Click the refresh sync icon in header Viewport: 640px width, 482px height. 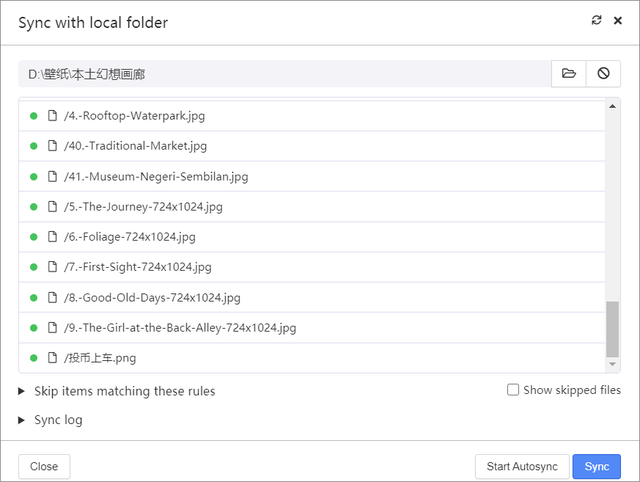[x=597, y=21]
